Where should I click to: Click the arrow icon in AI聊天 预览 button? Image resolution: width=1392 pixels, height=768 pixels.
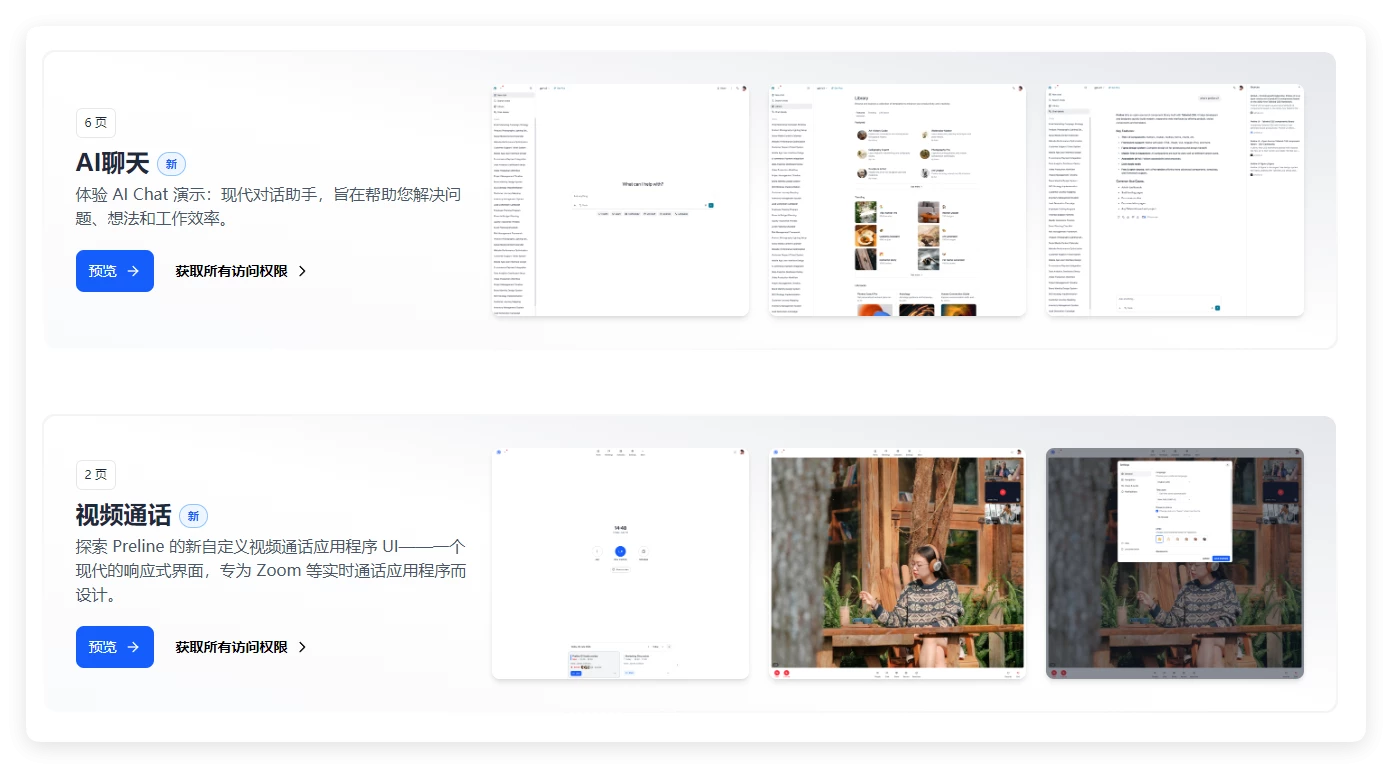pyautogui.click(x=134, y=271)
